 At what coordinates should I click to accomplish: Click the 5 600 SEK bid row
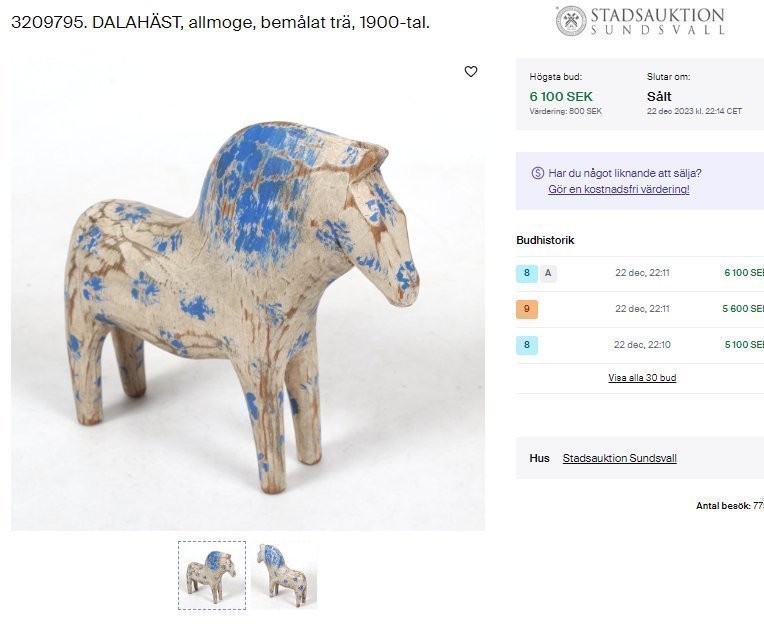tap(640, 309)
